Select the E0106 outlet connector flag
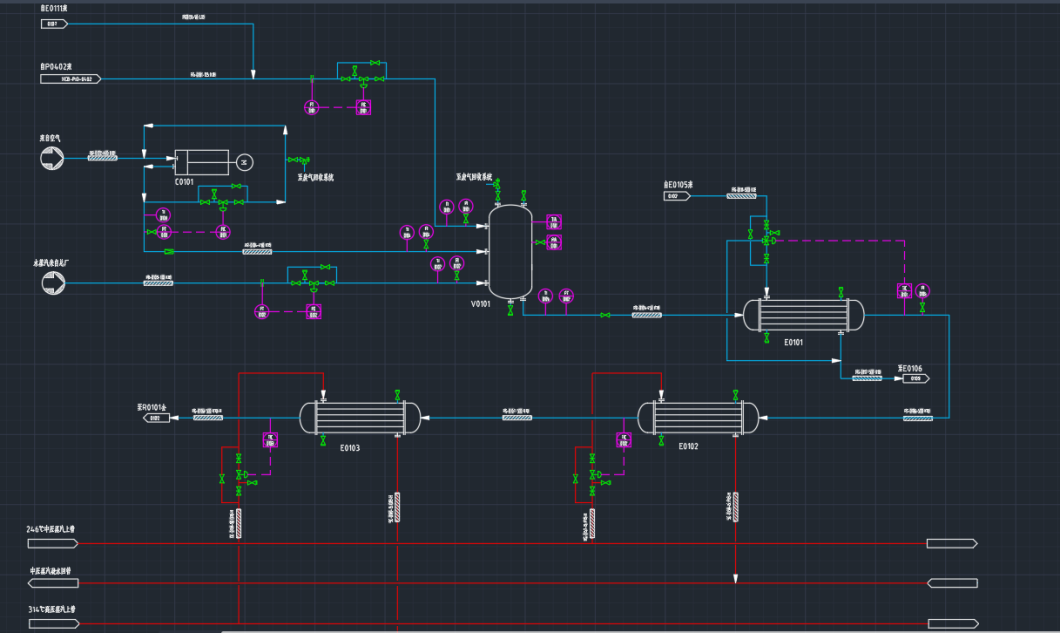Screen dimensions: 1060x633 914,379
